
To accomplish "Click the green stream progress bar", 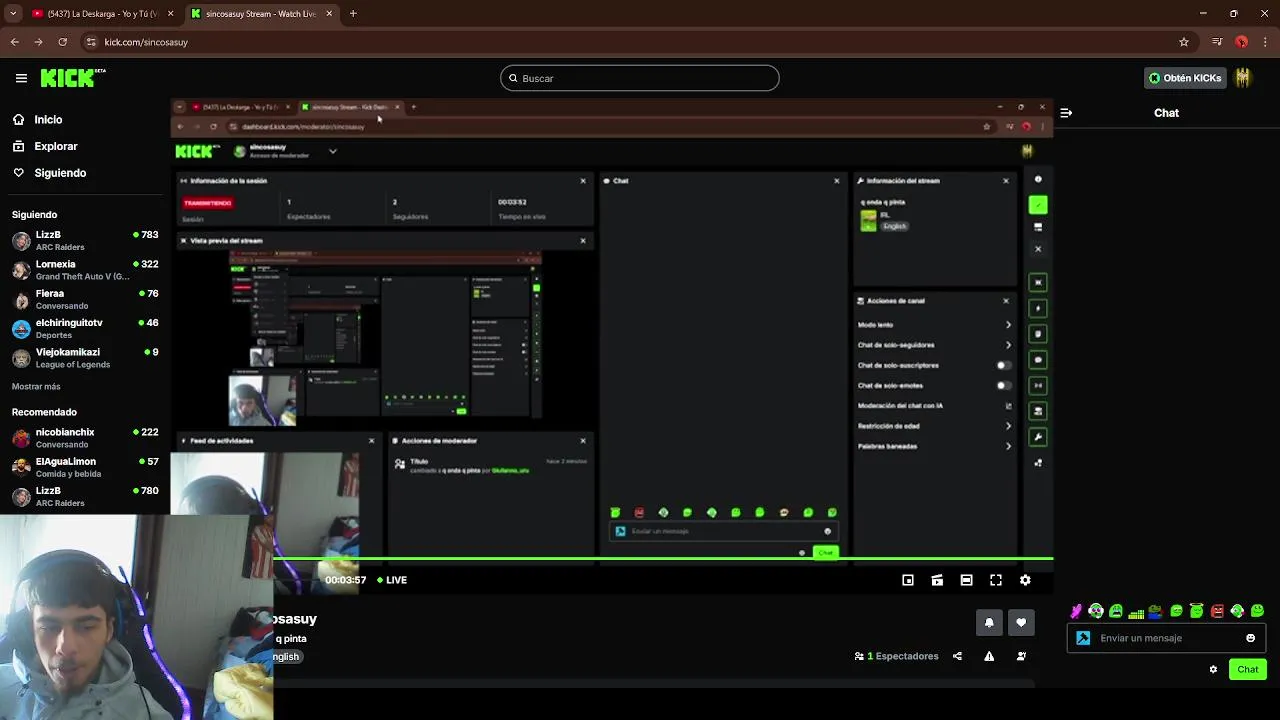I will (663, 559).
